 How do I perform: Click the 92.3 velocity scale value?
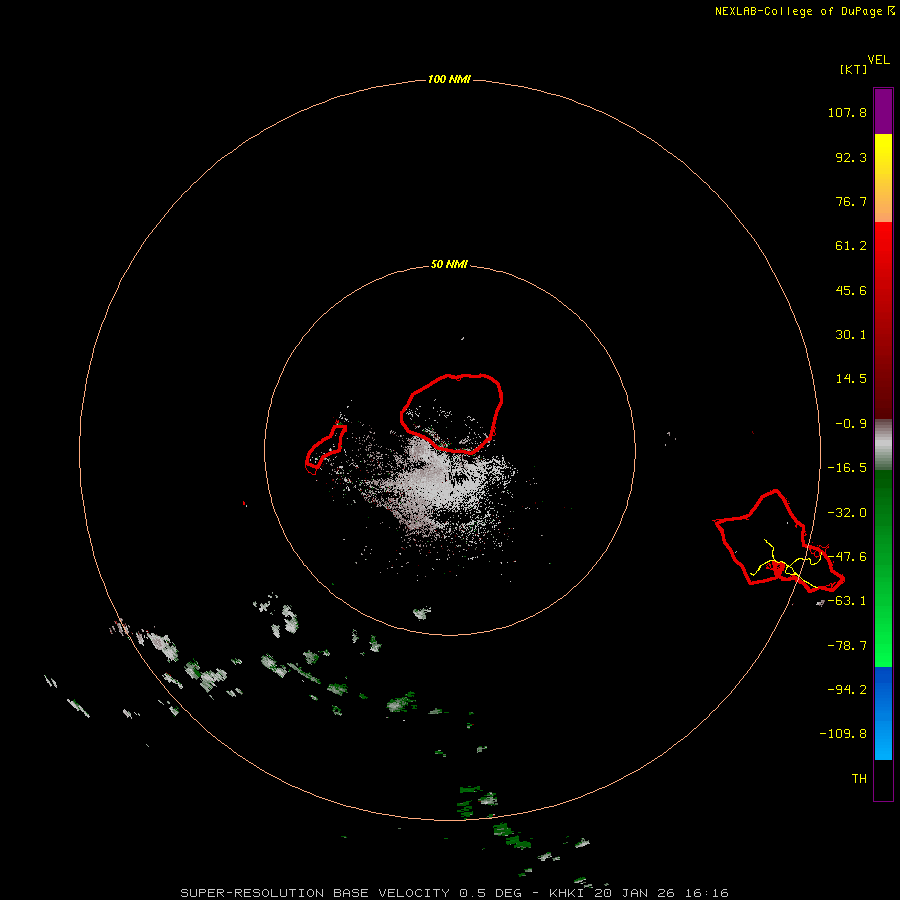851,157
